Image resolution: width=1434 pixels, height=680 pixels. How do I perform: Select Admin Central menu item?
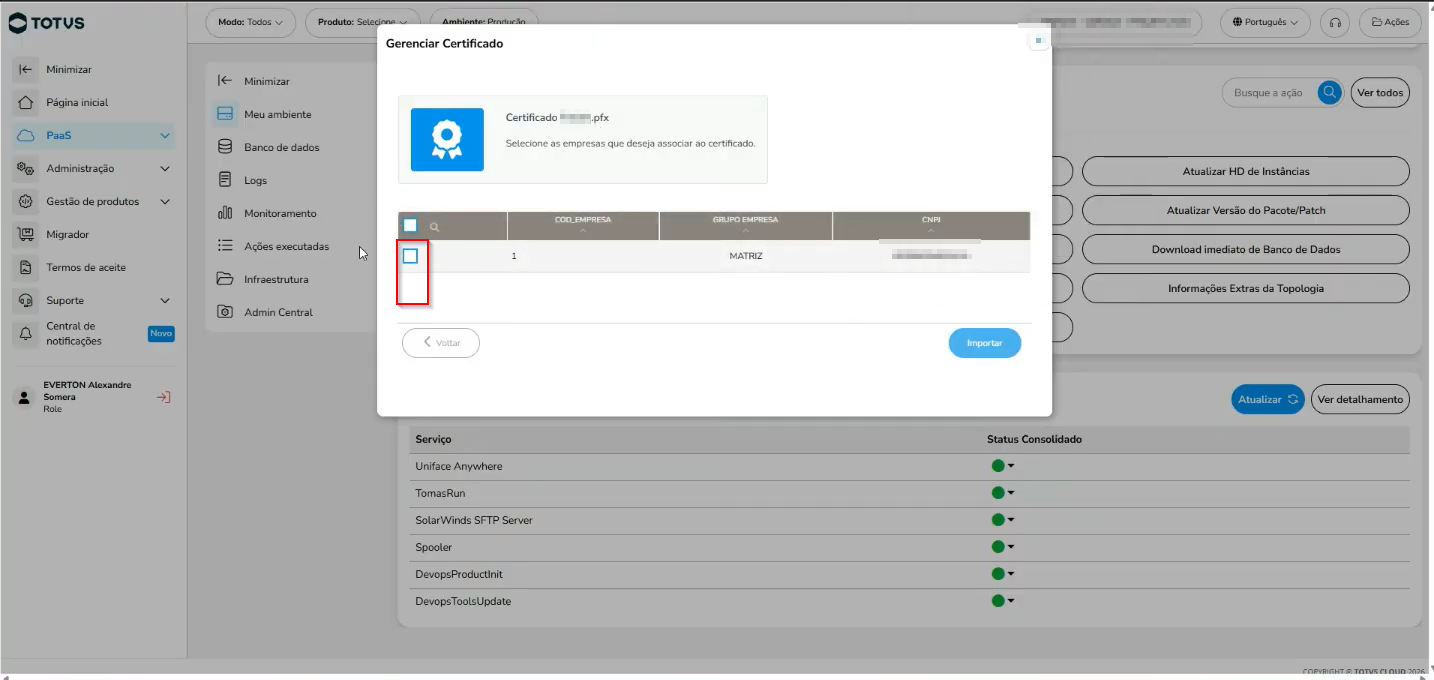278,312
